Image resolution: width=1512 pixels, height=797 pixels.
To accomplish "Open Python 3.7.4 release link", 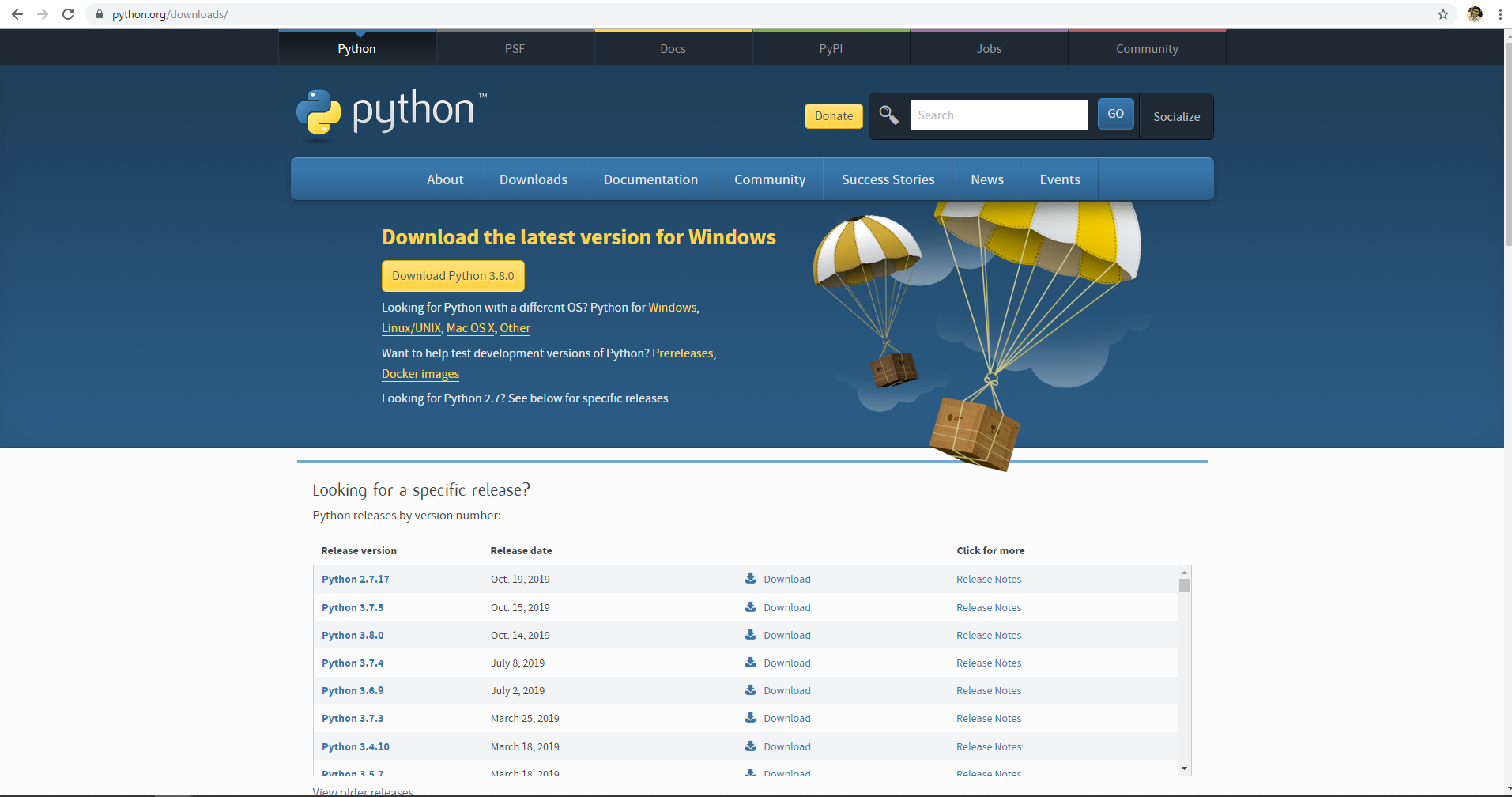I will click(x=353, y=663).
